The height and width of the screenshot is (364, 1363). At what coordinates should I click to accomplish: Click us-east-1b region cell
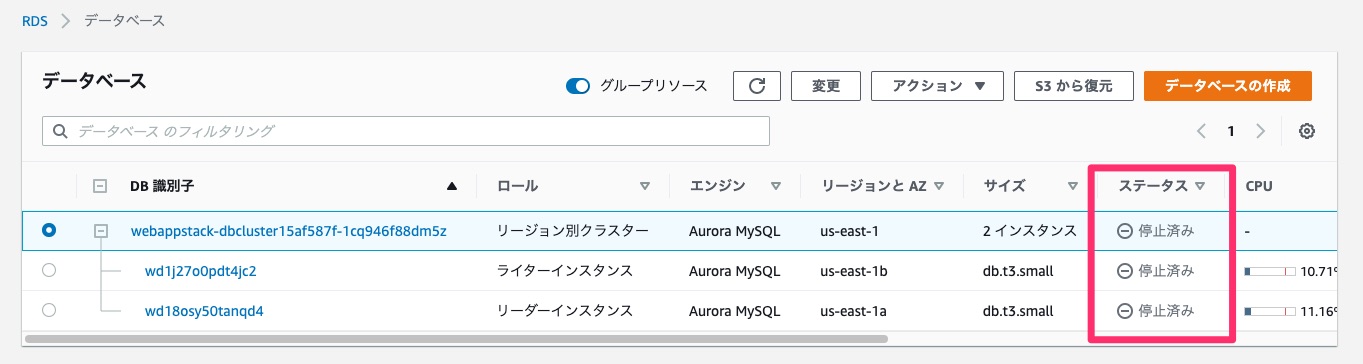pos(853,271)
